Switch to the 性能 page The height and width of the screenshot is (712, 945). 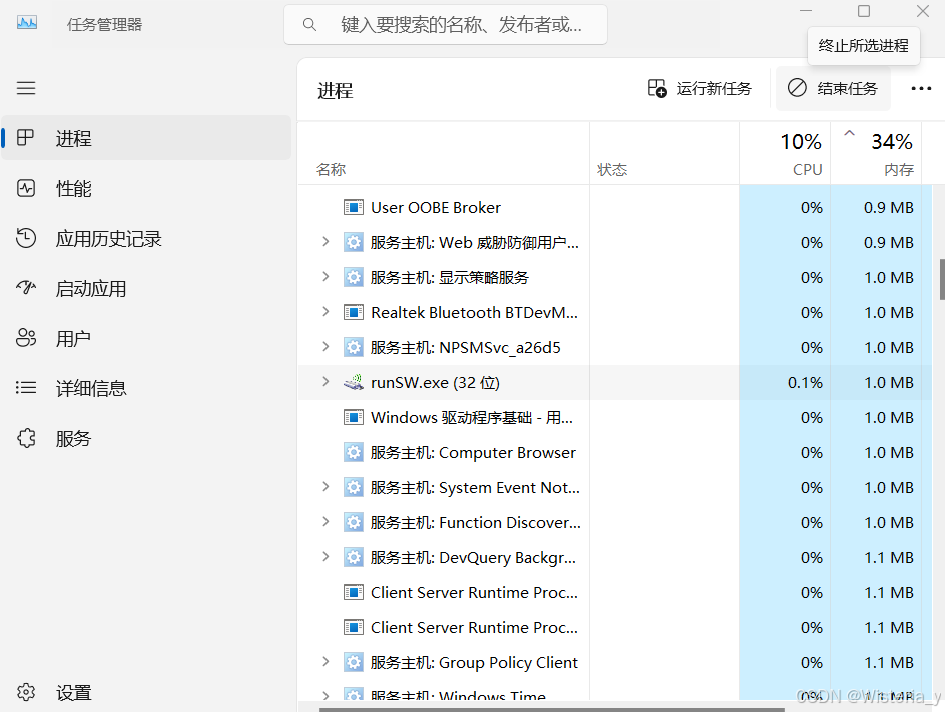point(146,188)
